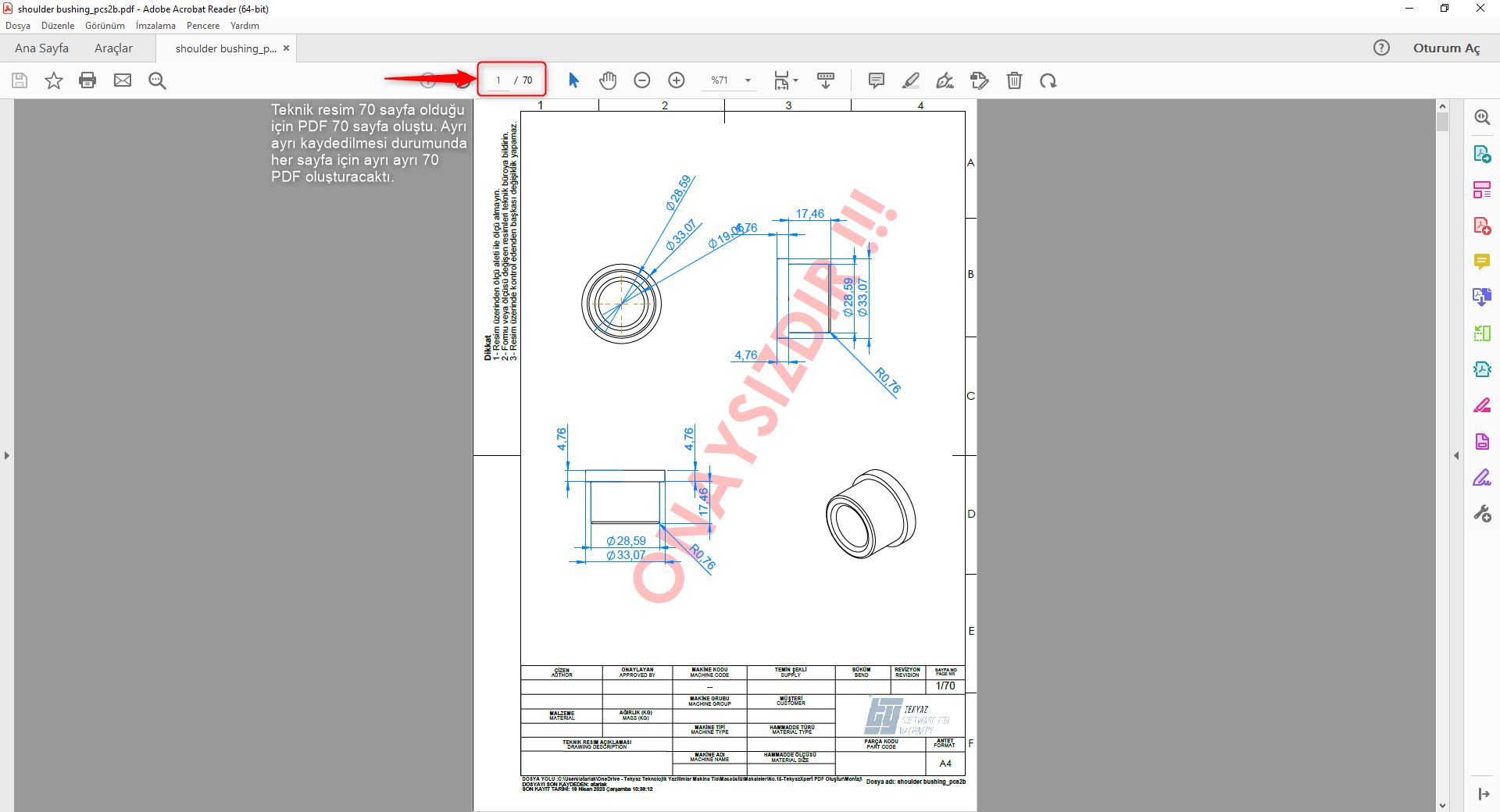Open Organize Pages tool in right panel
The width and height of the screenshot is (1500, 812).
click(1482, 333)
